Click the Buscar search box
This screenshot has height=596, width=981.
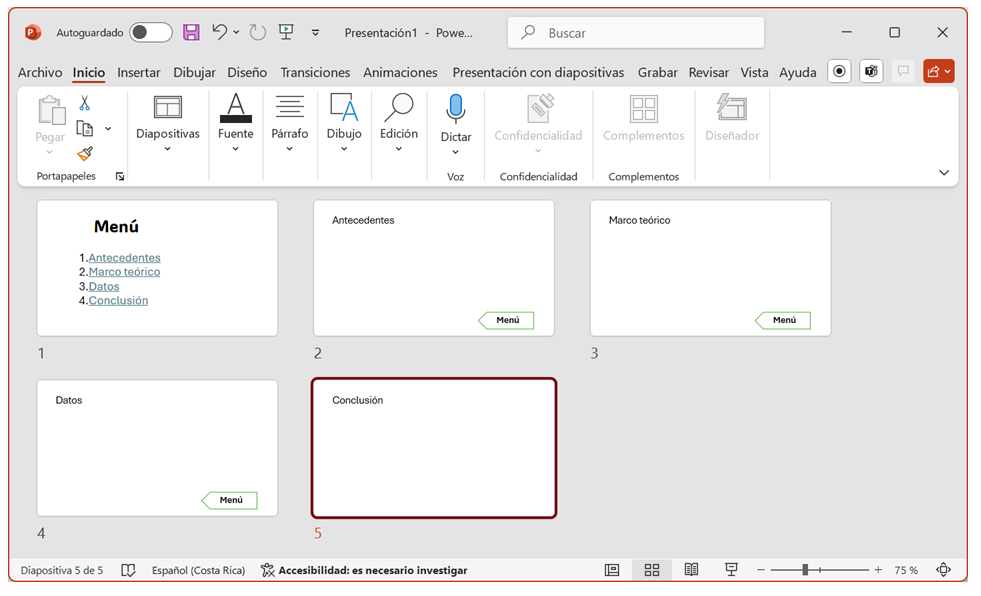pyautogui.click(x=636, y=33)
